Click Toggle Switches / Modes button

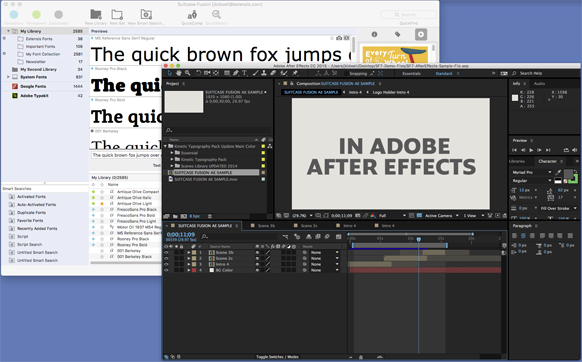click(277, 357)
